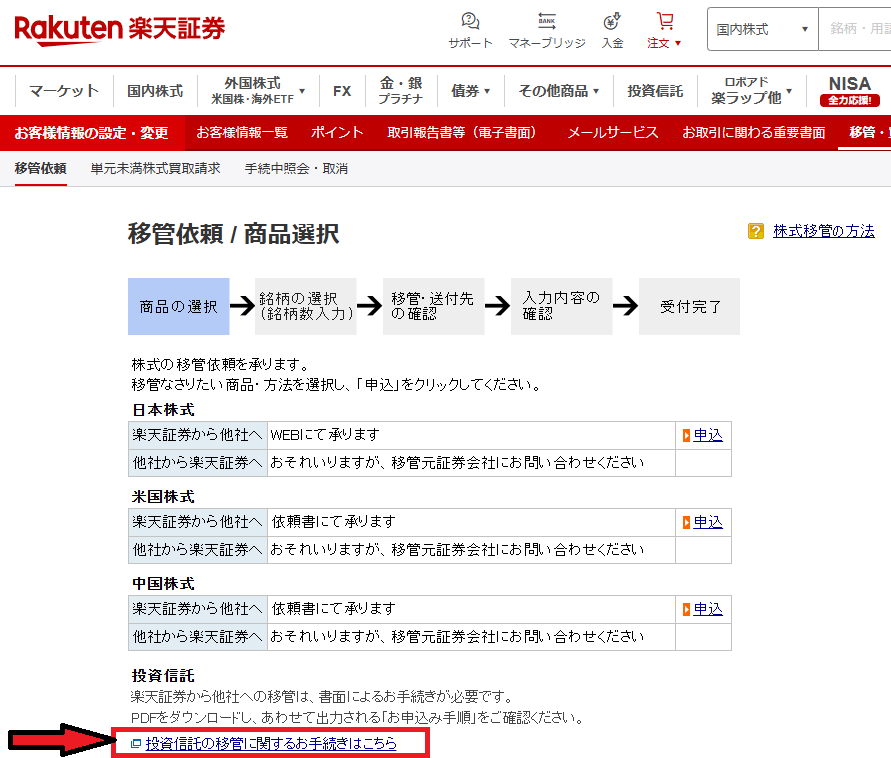Click orange arrow icon in 米国株式 row

pos(686,523)
